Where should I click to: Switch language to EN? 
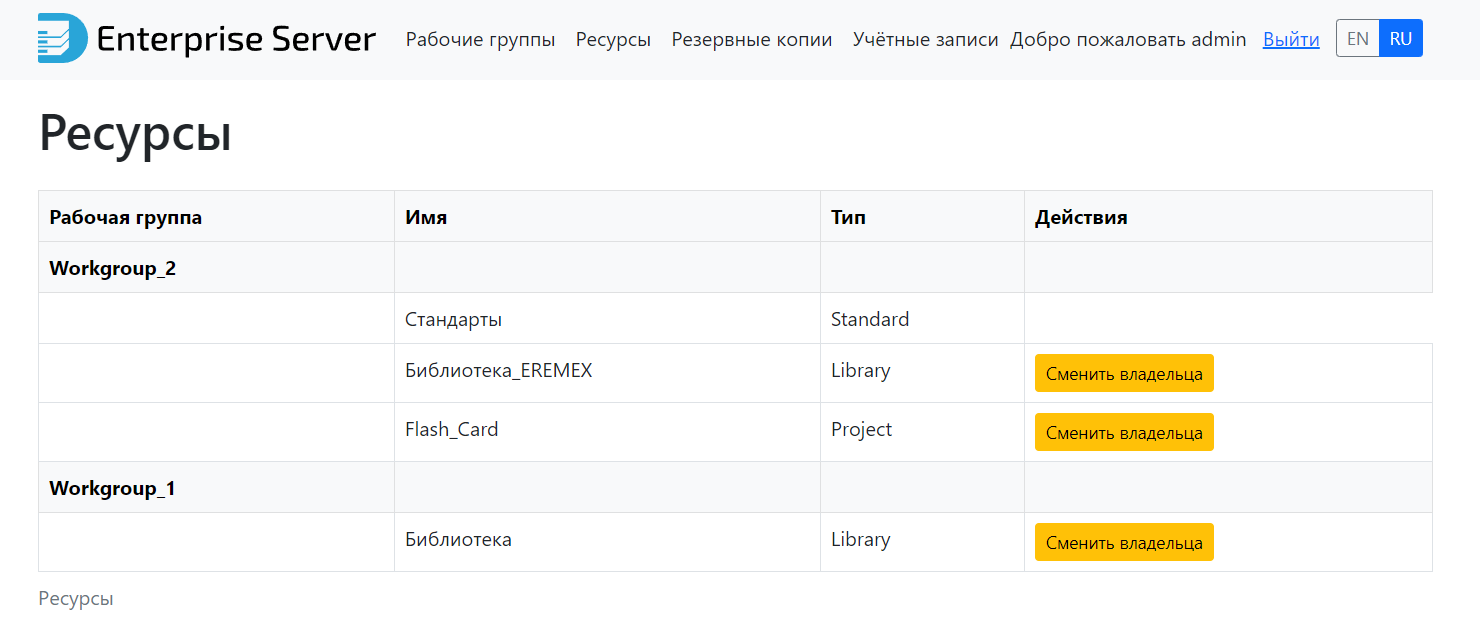1357,39
